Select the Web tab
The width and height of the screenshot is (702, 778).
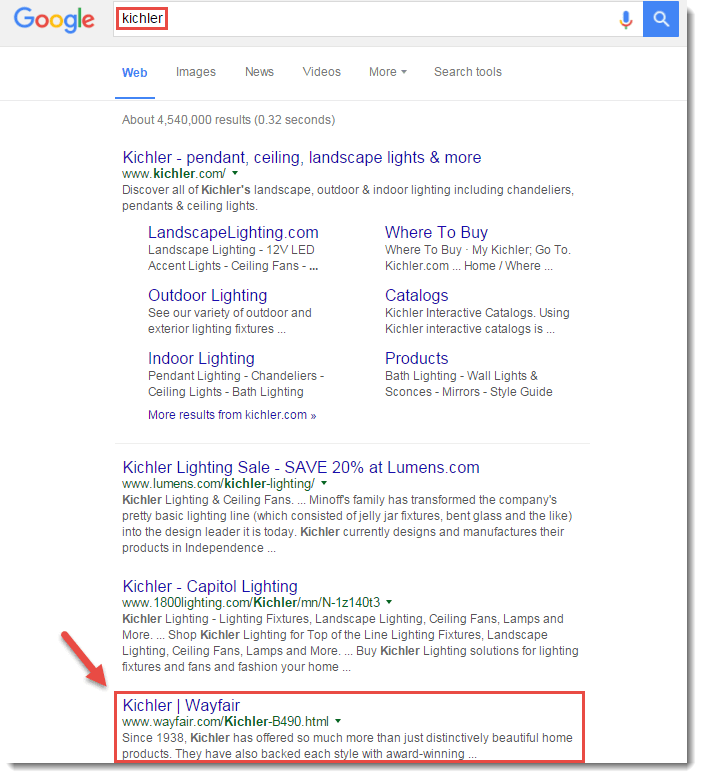[x=134, y=72]
